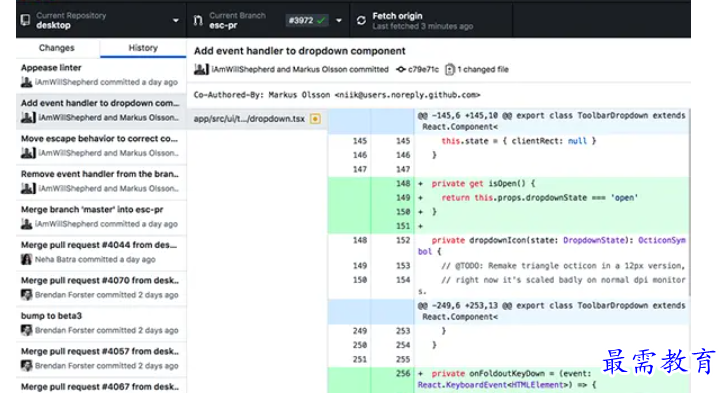Image resolution: width=724 pixels, height=393 pixels.
Task: Click avatar of Move escape behavior commit
Action: coord(28,153)
